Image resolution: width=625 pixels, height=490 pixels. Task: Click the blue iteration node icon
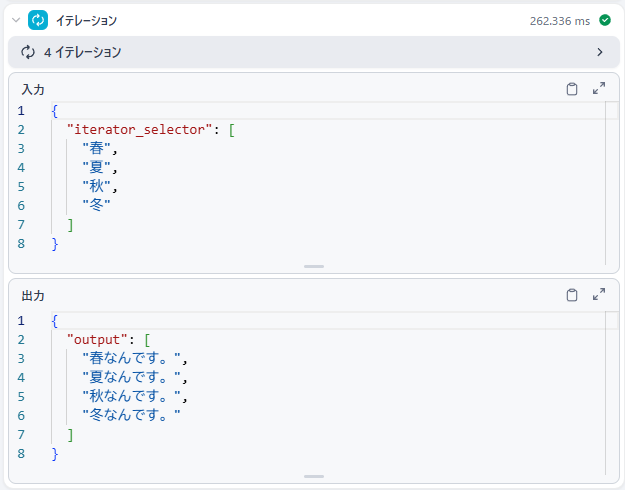tap(38, 20)
